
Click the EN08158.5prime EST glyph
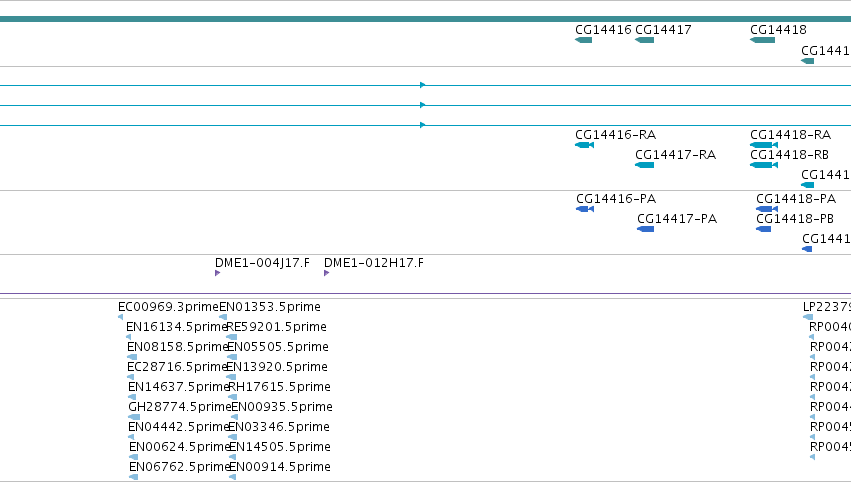(x=132, y=357)
